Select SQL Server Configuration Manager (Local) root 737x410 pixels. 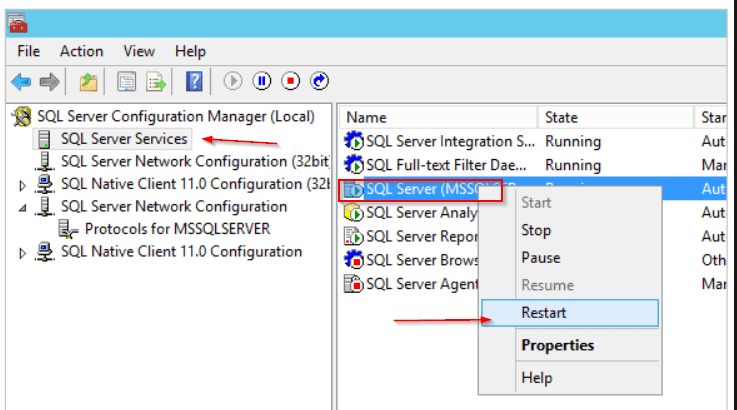pyautogui.click(x=176, y=116)
